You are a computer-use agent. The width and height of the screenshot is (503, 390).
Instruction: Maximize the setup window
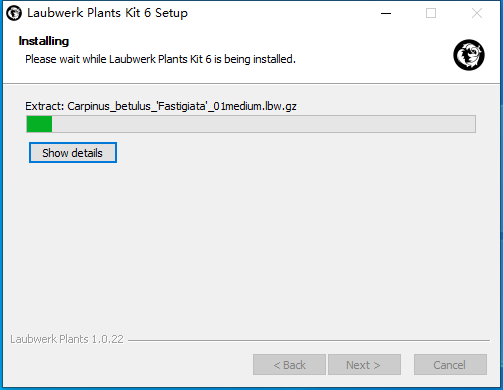(x=431, y=13)
